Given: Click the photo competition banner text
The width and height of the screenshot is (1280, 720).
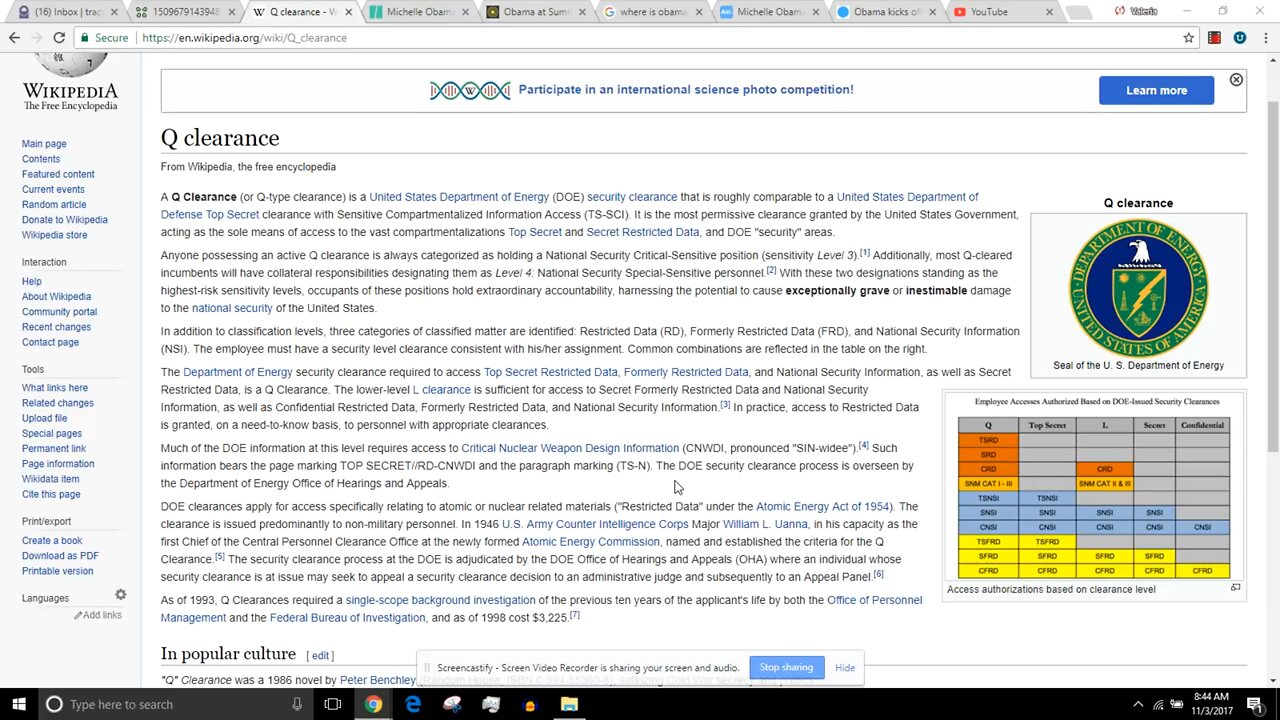Looking at the screenshot, I should 685,89.
